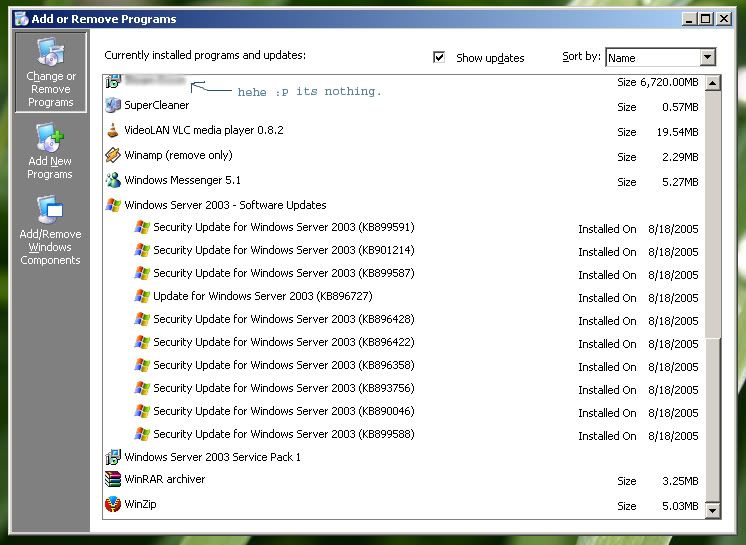746x545 pixels.
Task: Click the icon for update KB899587
Action: pos(142,273)
